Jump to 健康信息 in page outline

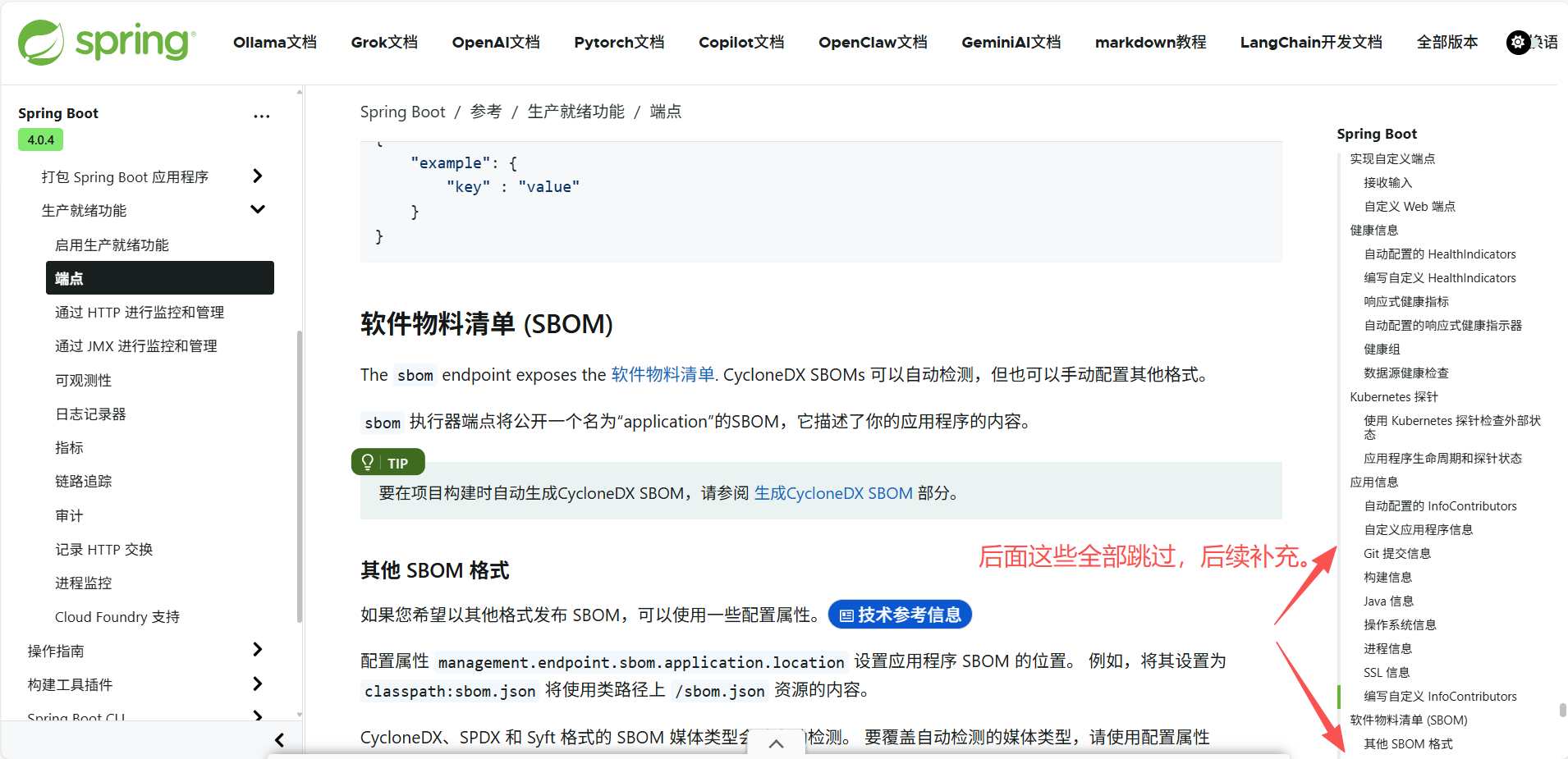click(1374, 230)
